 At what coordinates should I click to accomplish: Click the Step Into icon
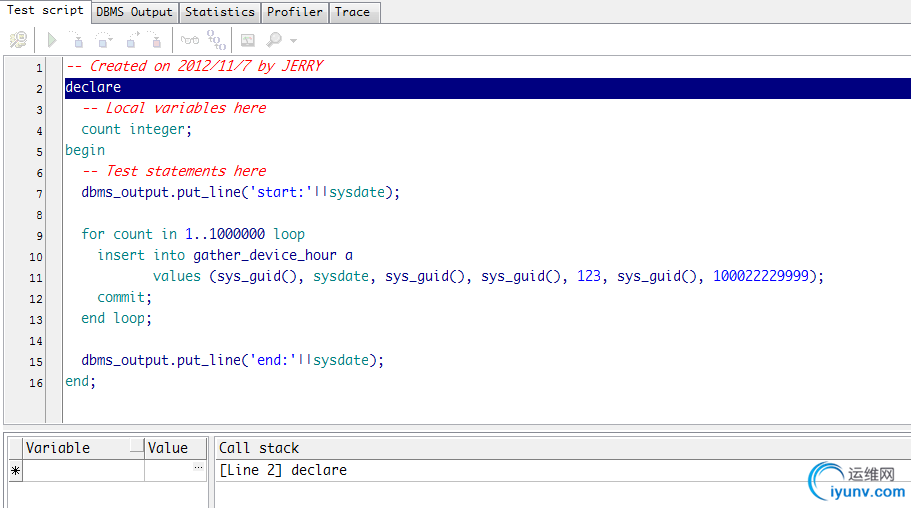click(77, 40)
